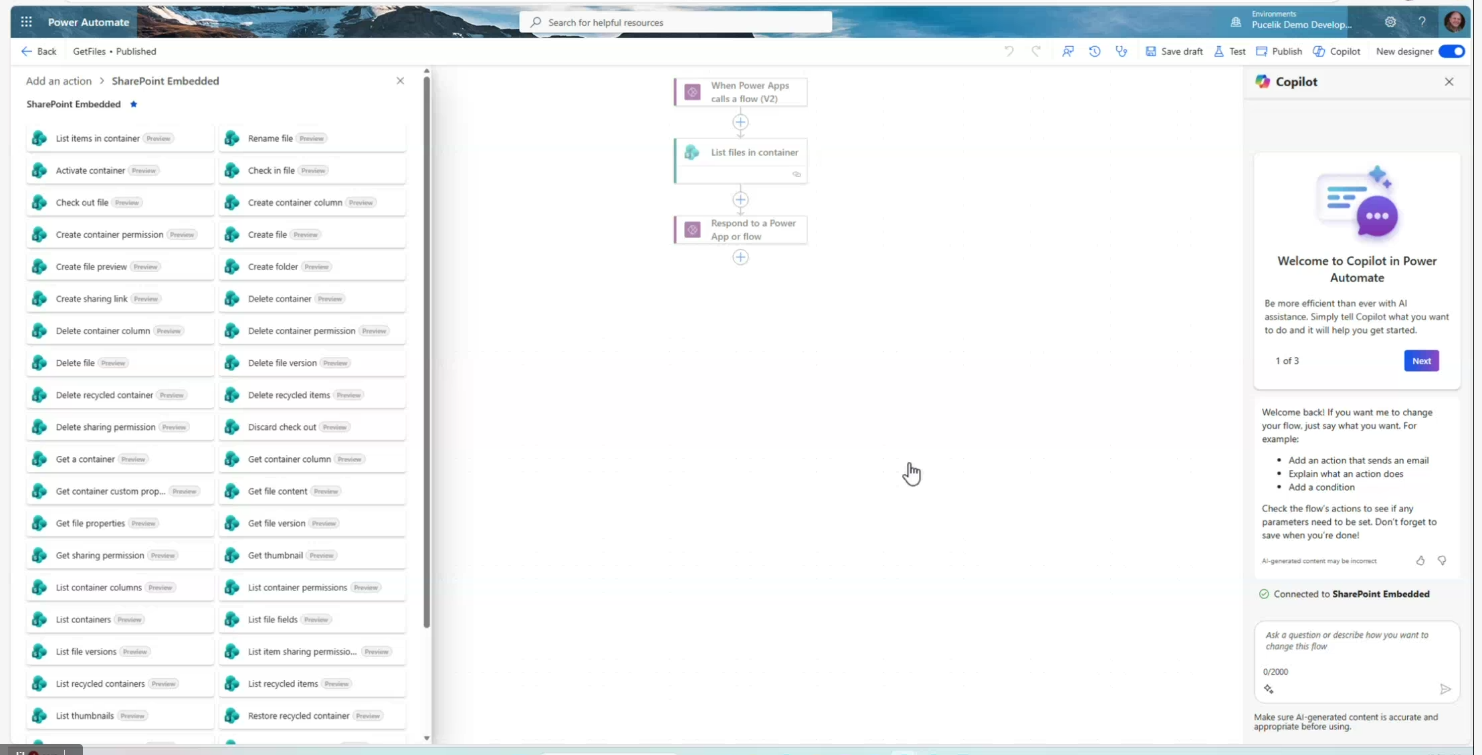Screen dimensions: 1482x755
Task: Click the Publish button
Action: click(x=1279, y=51)
